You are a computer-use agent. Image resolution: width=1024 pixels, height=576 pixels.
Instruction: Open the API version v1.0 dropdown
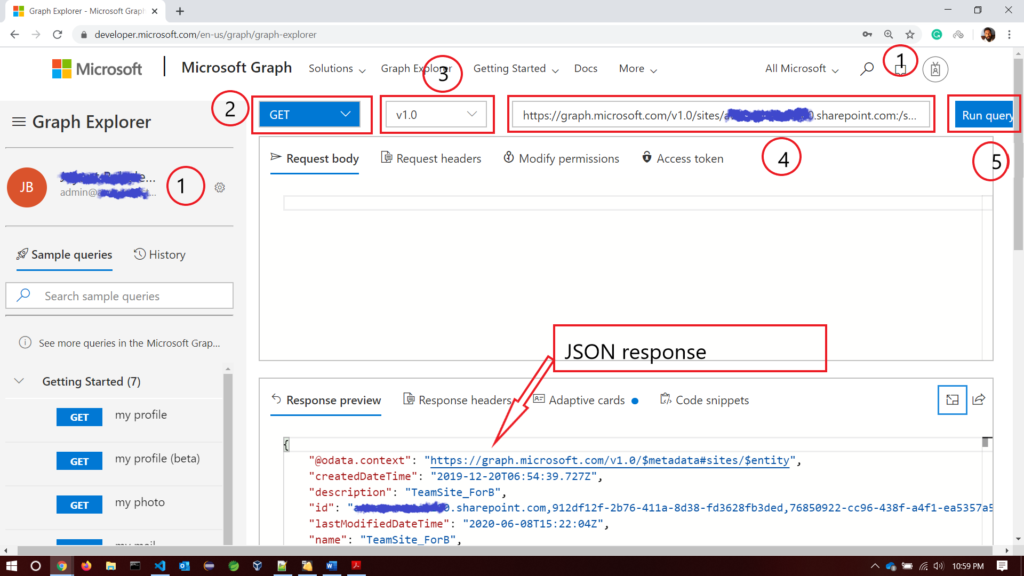[x=436, y=115]
